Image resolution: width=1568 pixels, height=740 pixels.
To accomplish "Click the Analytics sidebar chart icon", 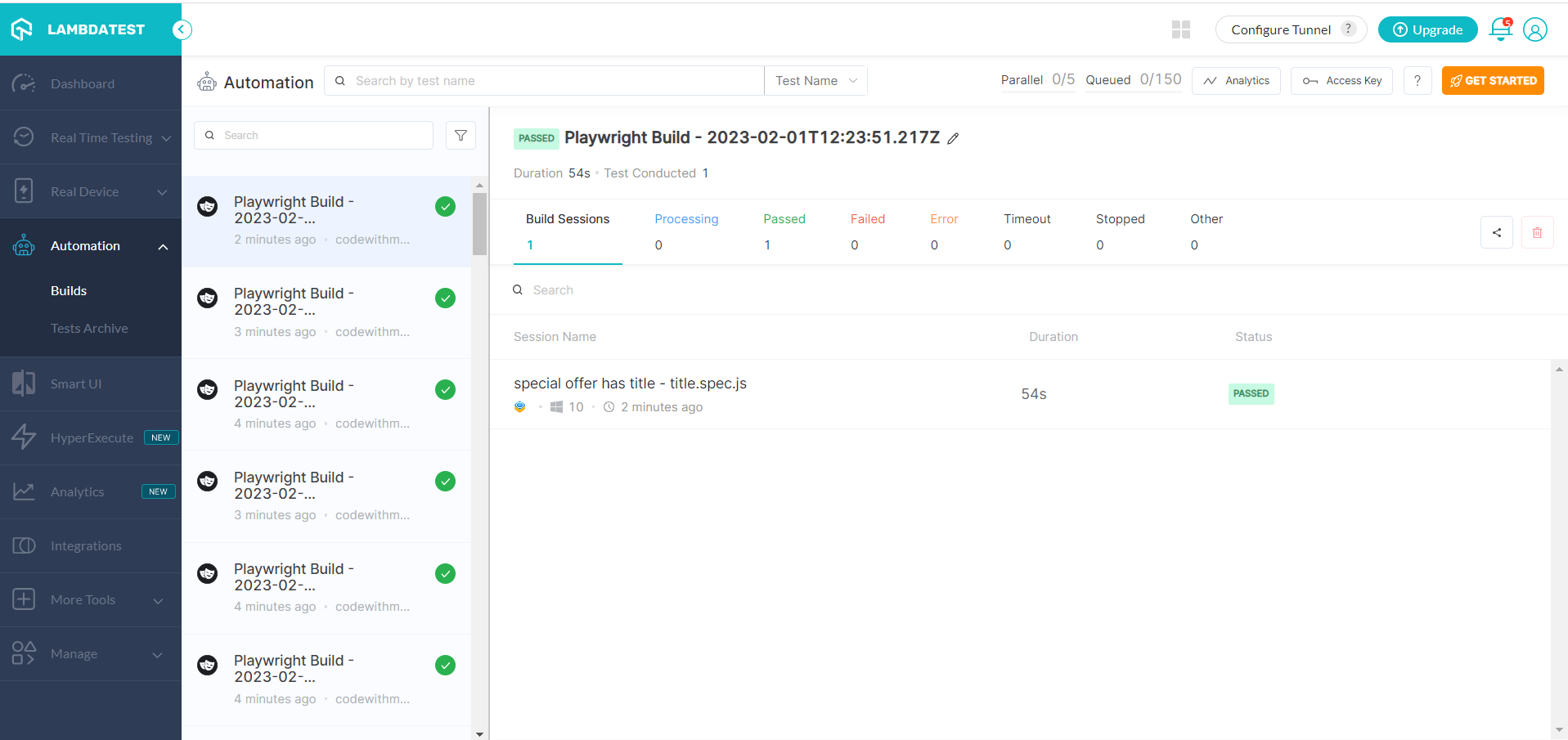I will click(x=24, y=491).
